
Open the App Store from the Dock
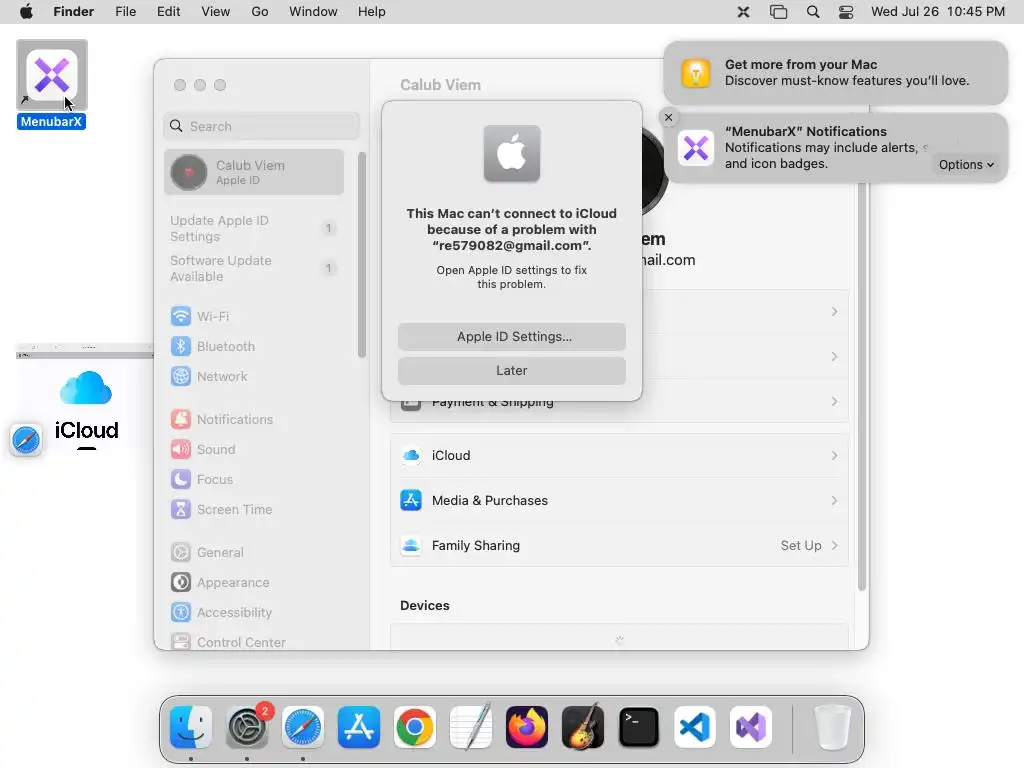click(x=359, y=727)
